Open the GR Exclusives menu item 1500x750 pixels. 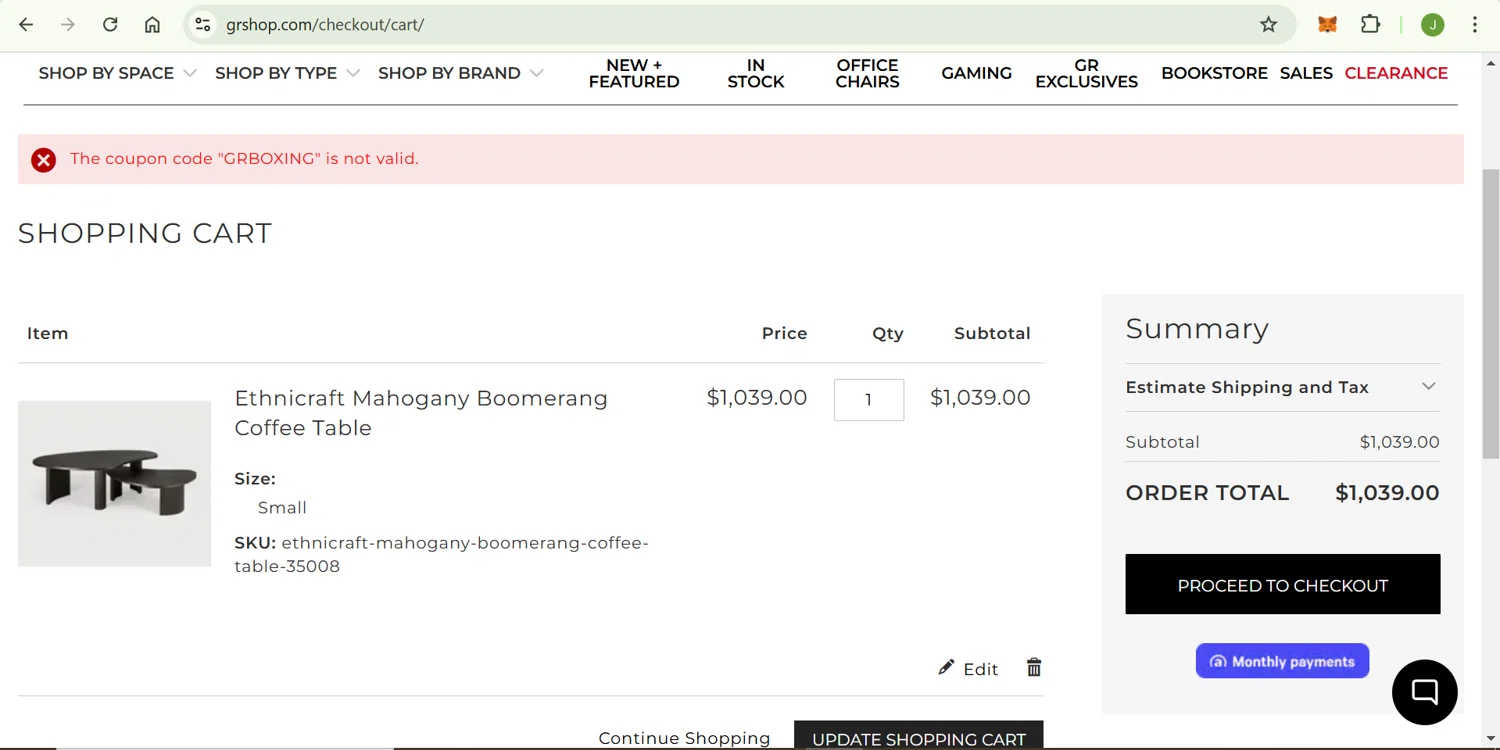click(1086, 74)
